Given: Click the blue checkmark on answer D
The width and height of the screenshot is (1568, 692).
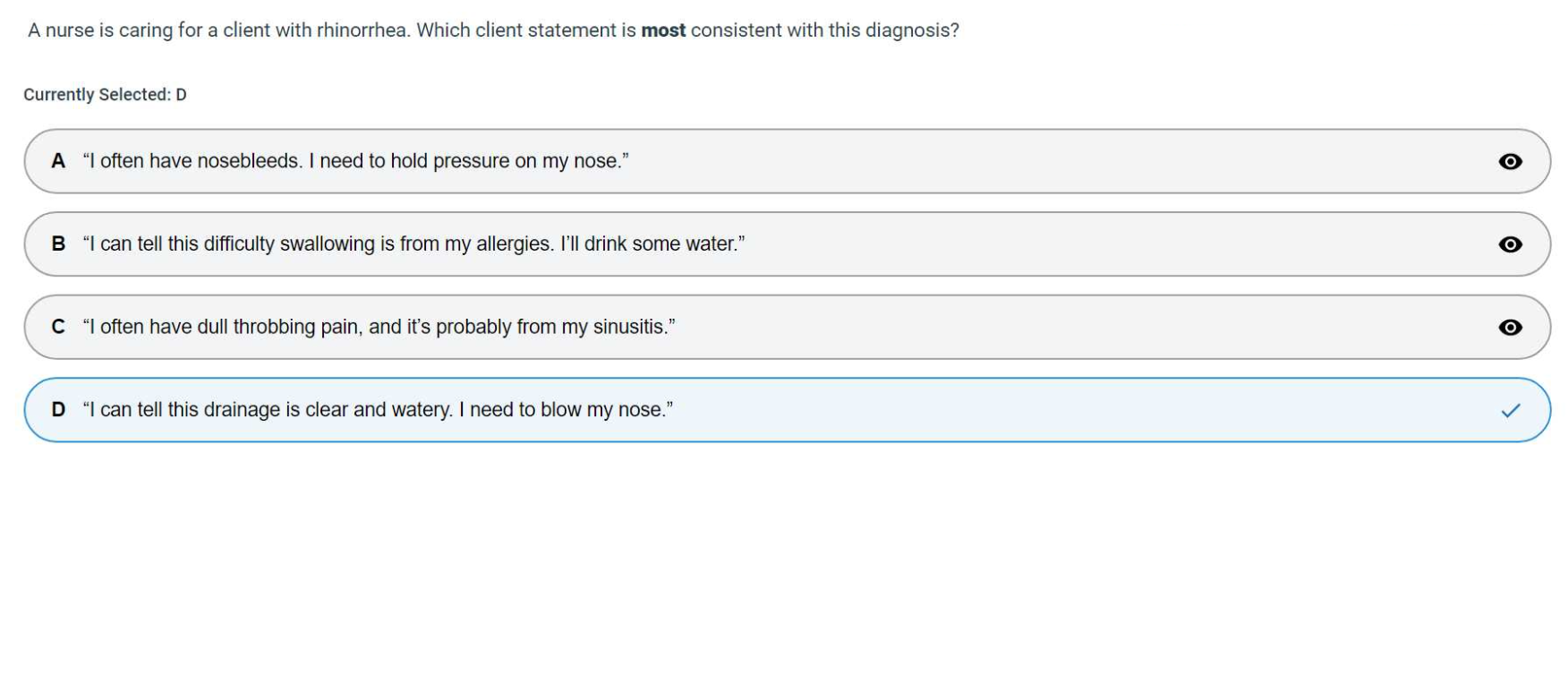Looking at the screenshot, I should [x=1511, y=411].
